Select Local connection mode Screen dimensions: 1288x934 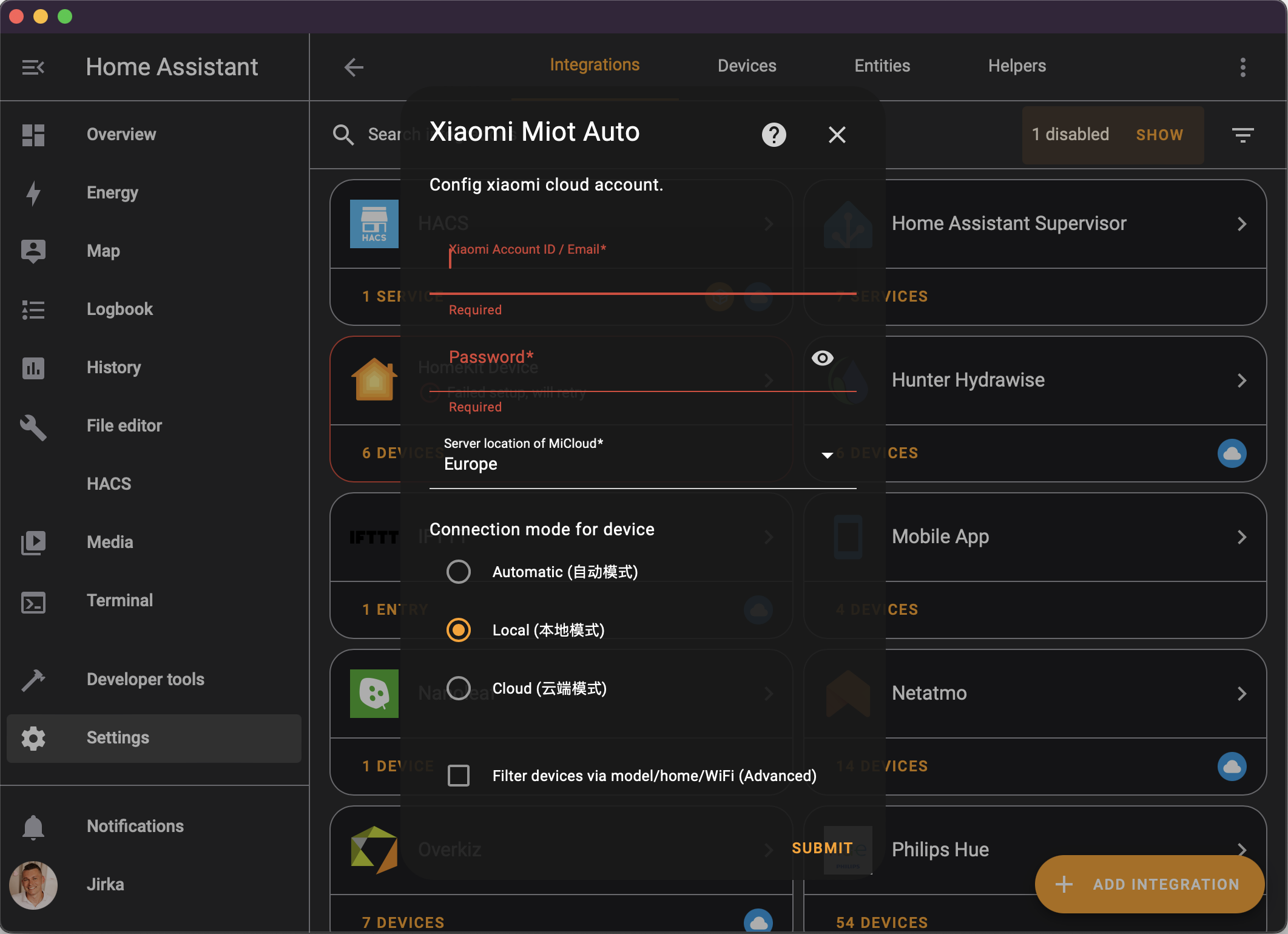click(458, 630)
